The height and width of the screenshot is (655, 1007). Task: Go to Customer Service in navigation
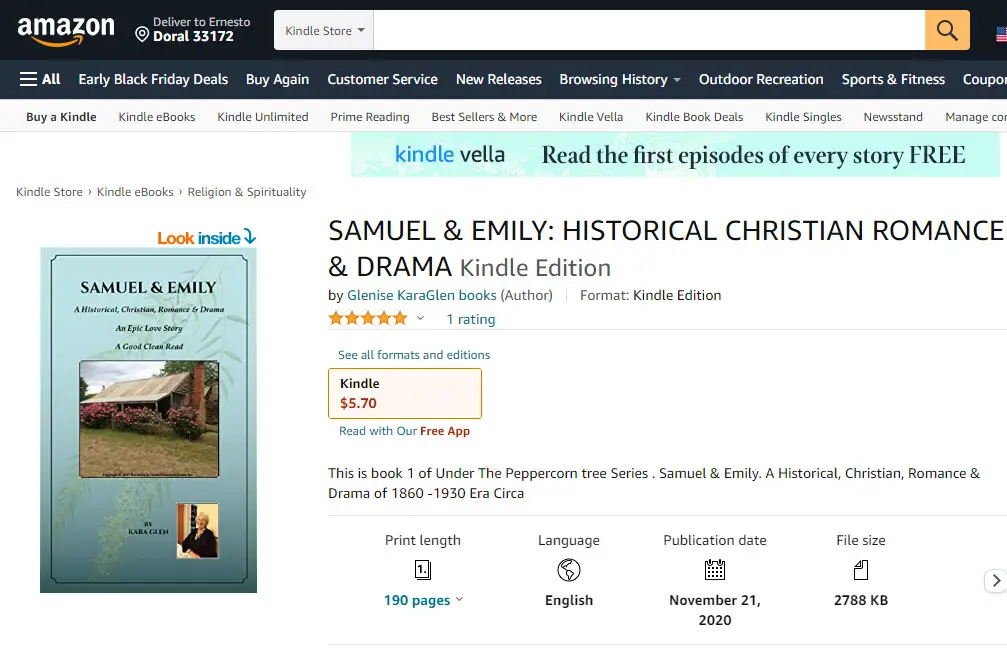(x=382, y=79)
